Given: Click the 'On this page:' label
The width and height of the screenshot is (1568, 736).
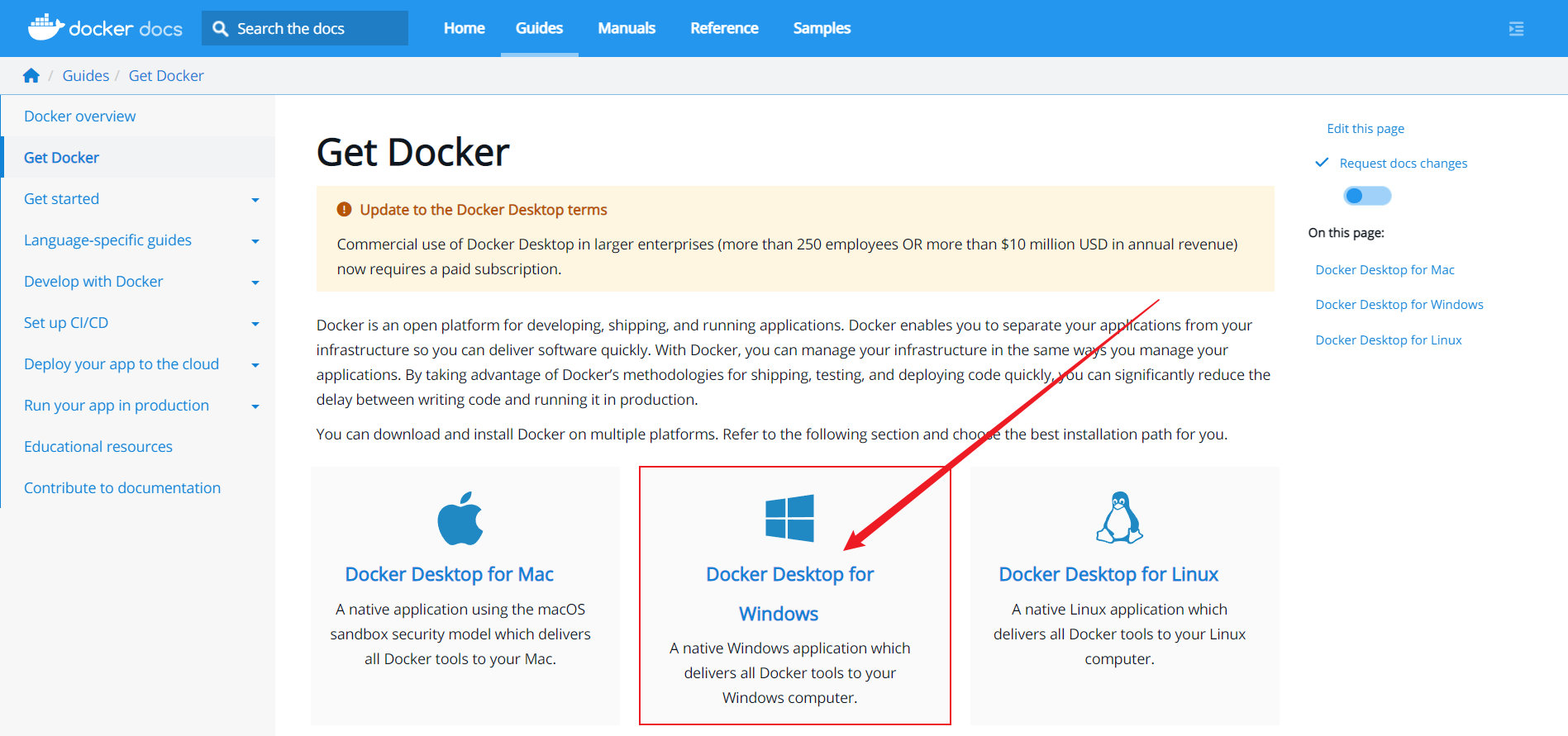Looking at the screenshot, I should 1346,233.
